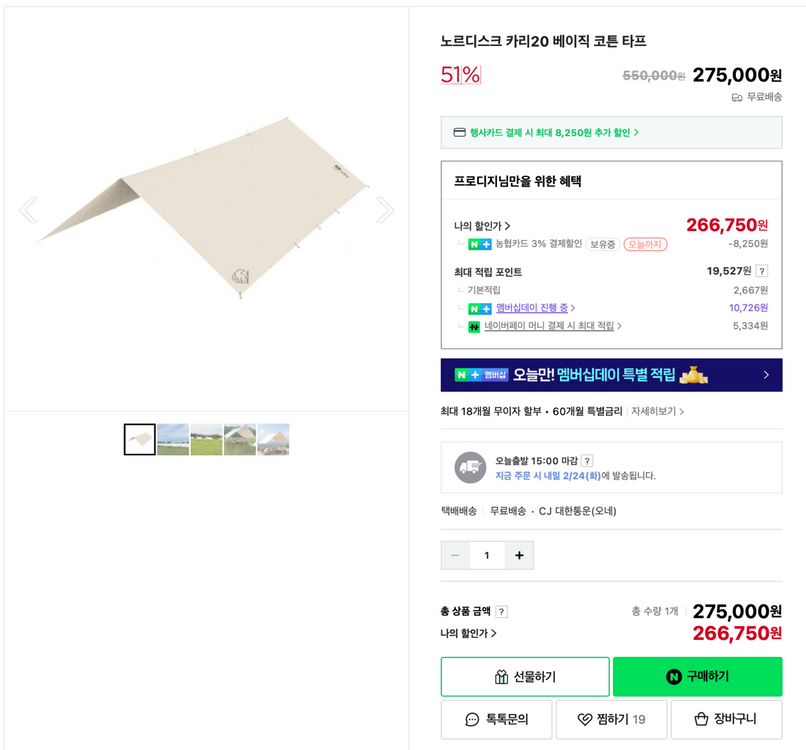This screenshot has width=806, height=750.
Task: Click the card icon beside 행사카드 discount notice
Action: pyautogui.click(x=457, y=131)
